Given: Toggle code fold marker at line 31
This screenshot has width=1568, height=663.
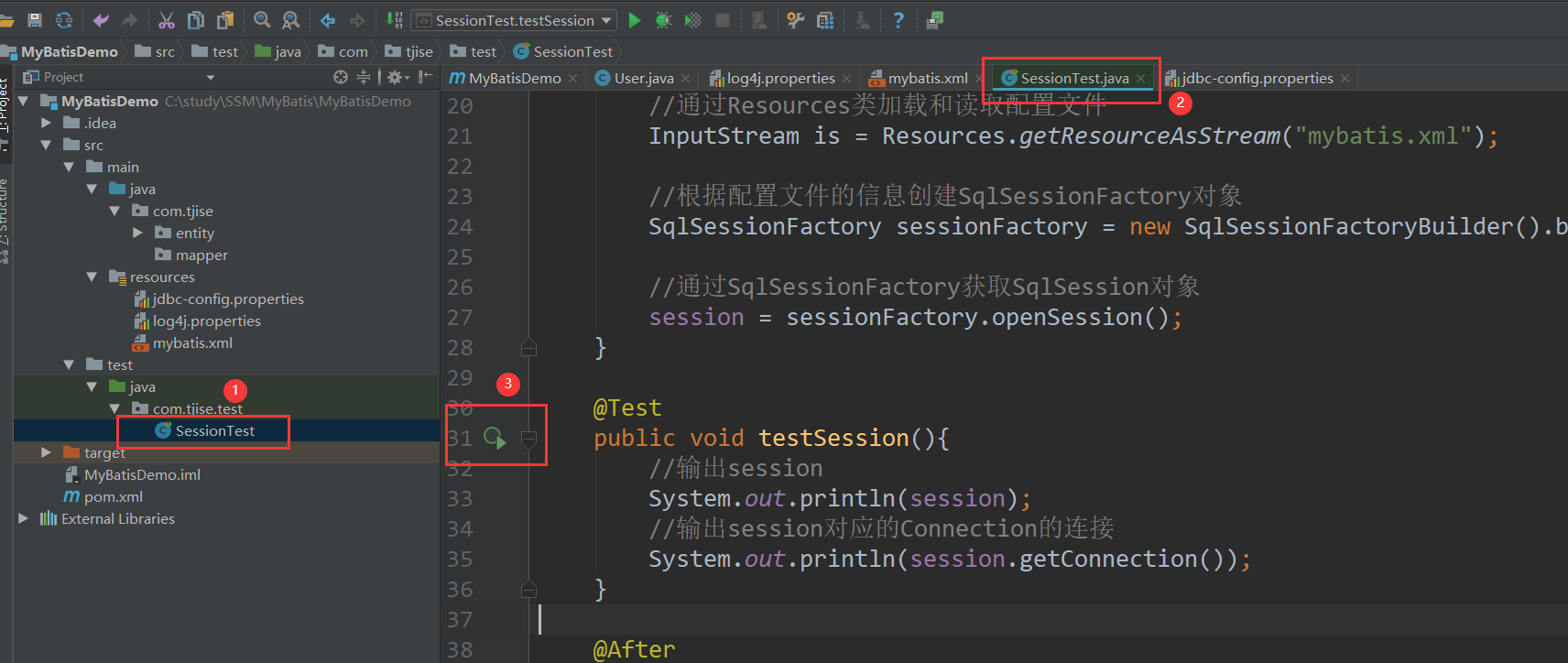Looking at the screenshot, I should pos(528,439).
